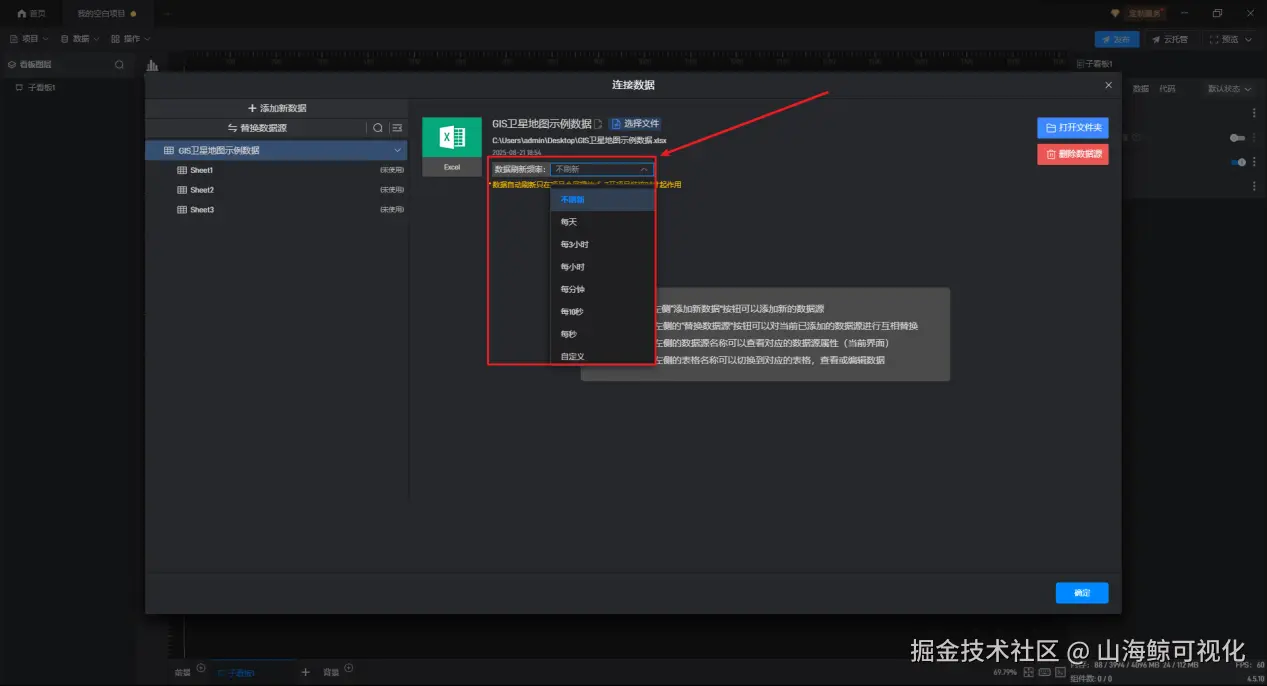Search layers in the 看板图层 panel
Image resolution: width=1267 pixels, height=686 pixels.
[119, 65]
